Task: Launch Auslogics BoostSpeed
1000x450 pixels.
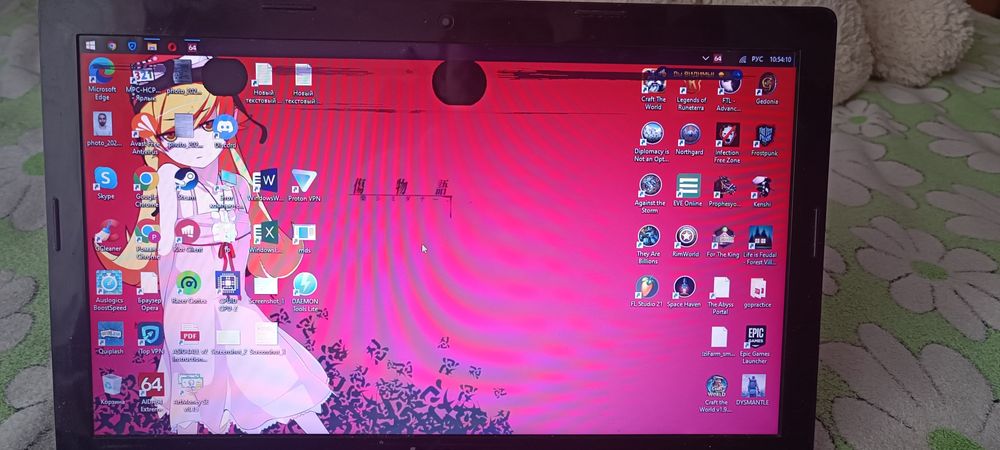Action: [x=109, y=290]
